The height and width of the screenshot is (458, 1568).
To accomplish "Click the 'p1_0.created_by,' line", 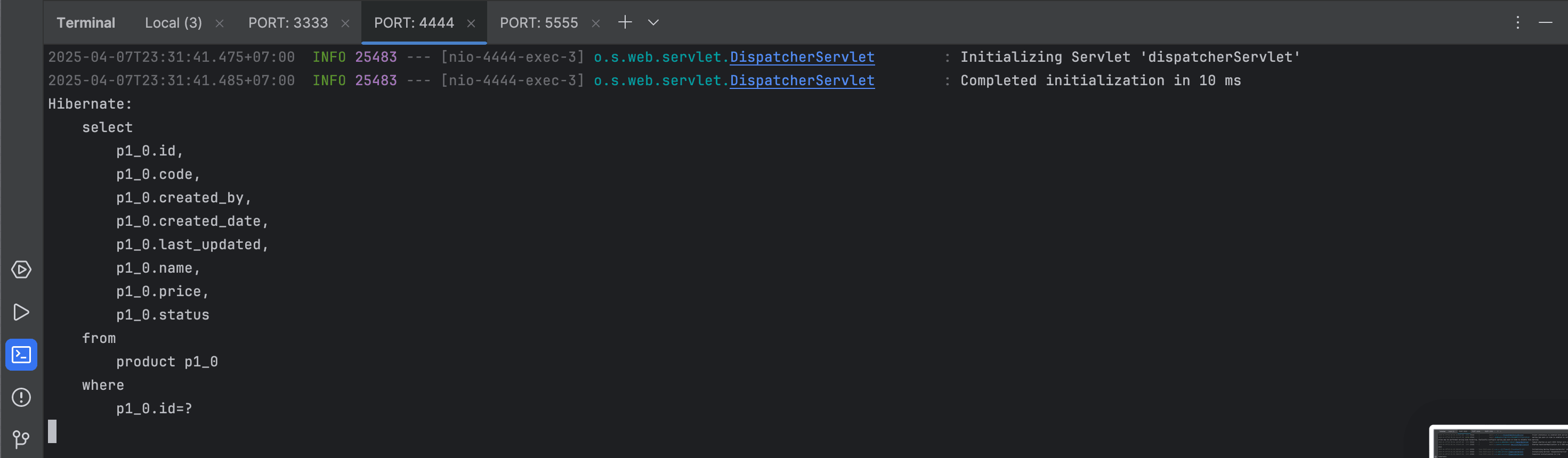I will tap(184, 198).
